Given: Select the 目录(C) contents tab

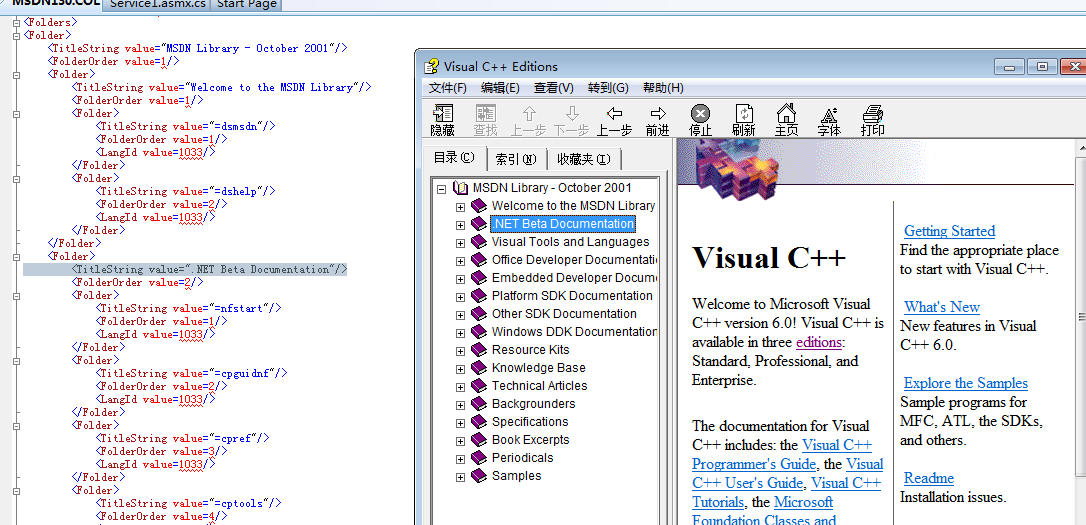Looking at the screenshot, I should [454, 158].
